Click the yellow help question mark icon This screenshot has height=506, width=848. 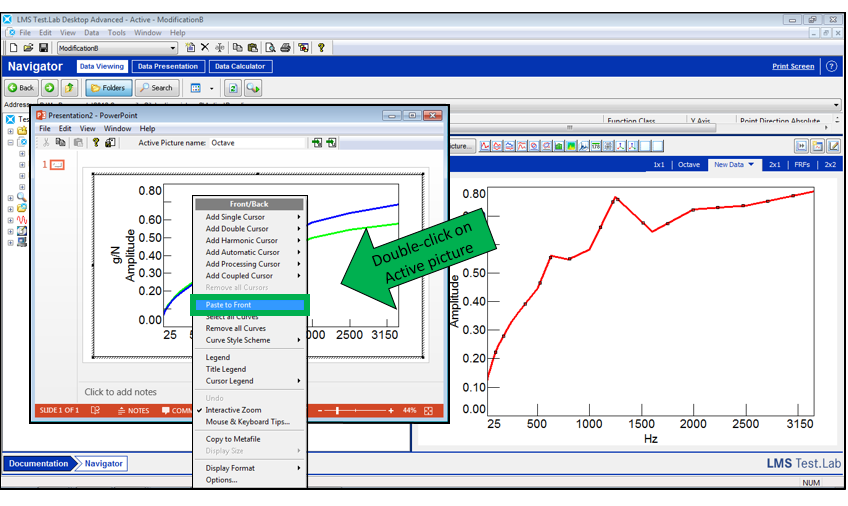(x=321, y=47)
